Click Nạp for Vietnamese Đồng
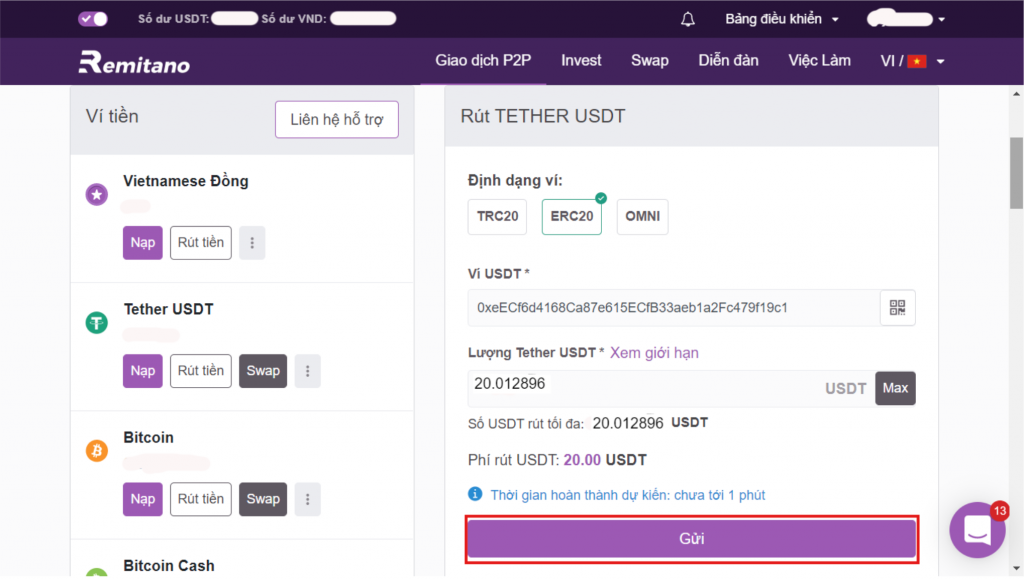This screenshot has width=1024, height=579. [x=142, y=243]
